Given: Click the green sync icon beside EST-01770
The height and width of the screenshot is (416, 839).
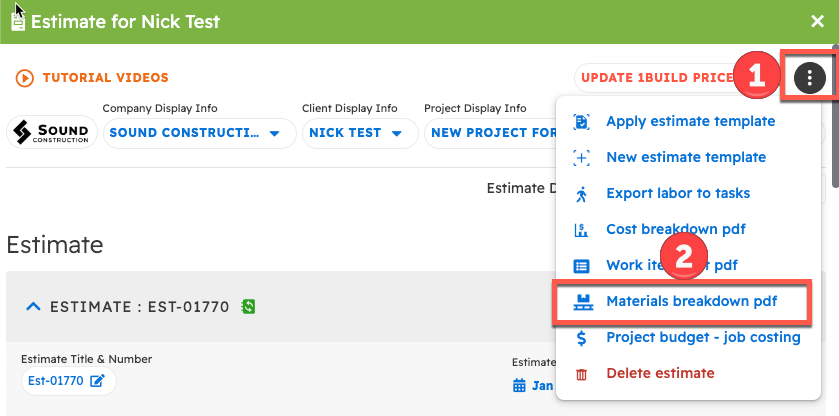Looking at the screenshot, I should tap(249, 306).
